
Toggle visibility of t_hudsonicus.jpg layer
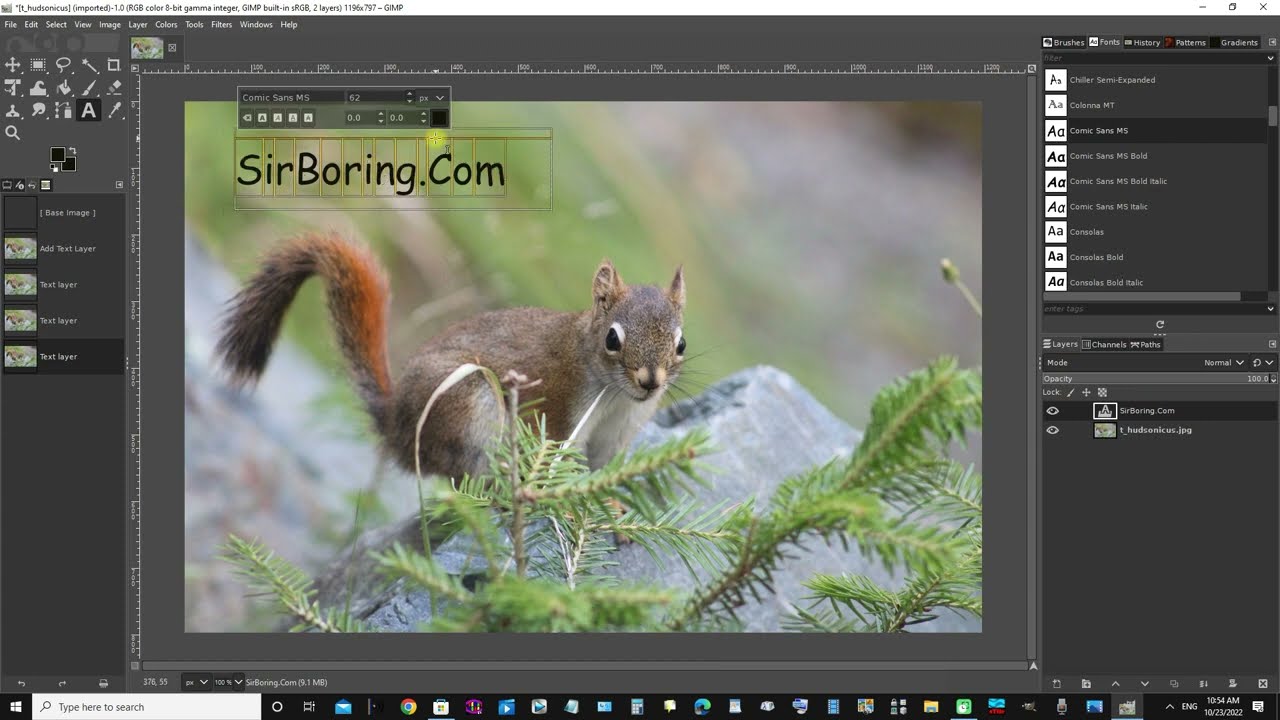[x=1052, y=430]
